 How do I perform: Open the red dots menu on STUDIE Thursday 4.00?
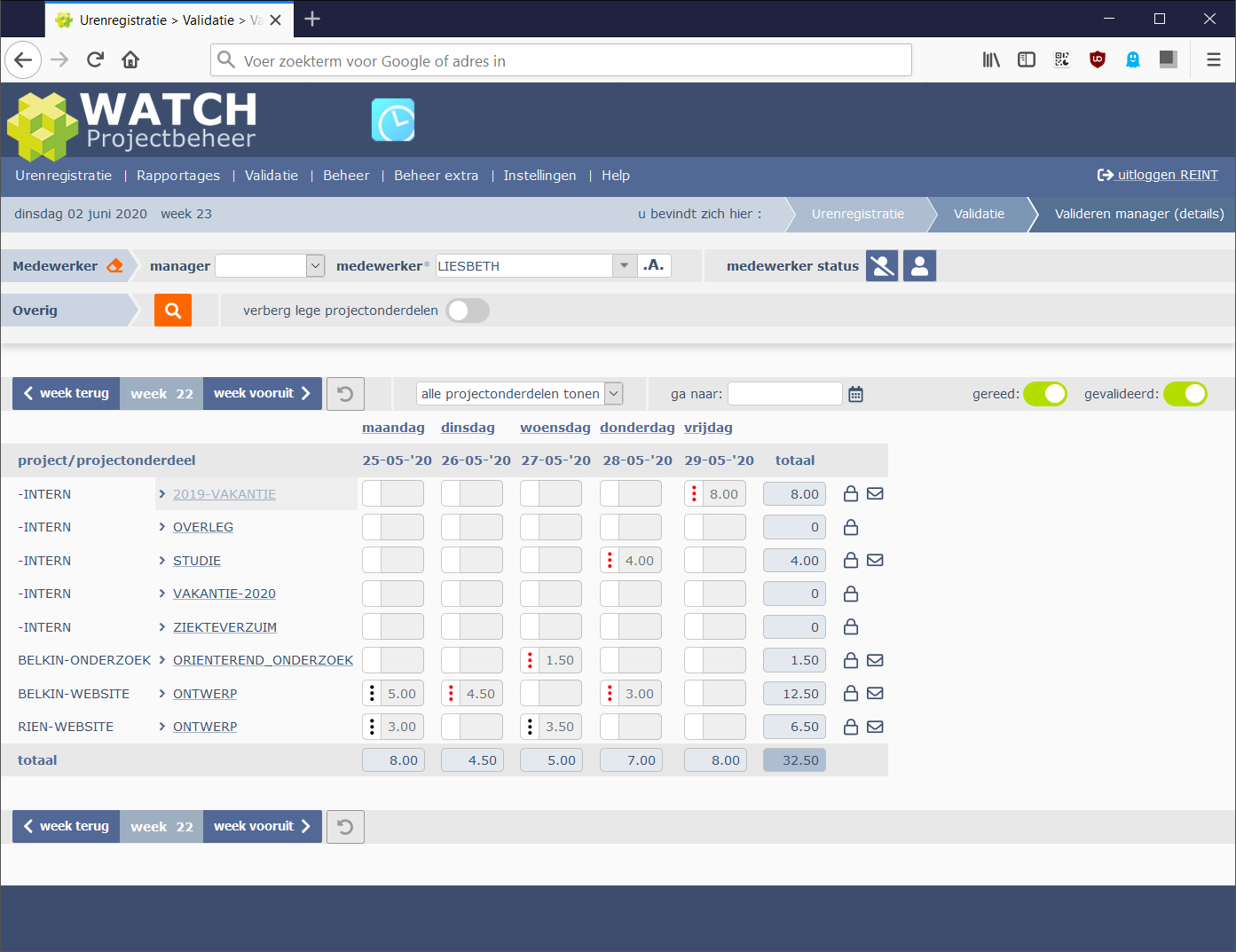tap(610, 561)
